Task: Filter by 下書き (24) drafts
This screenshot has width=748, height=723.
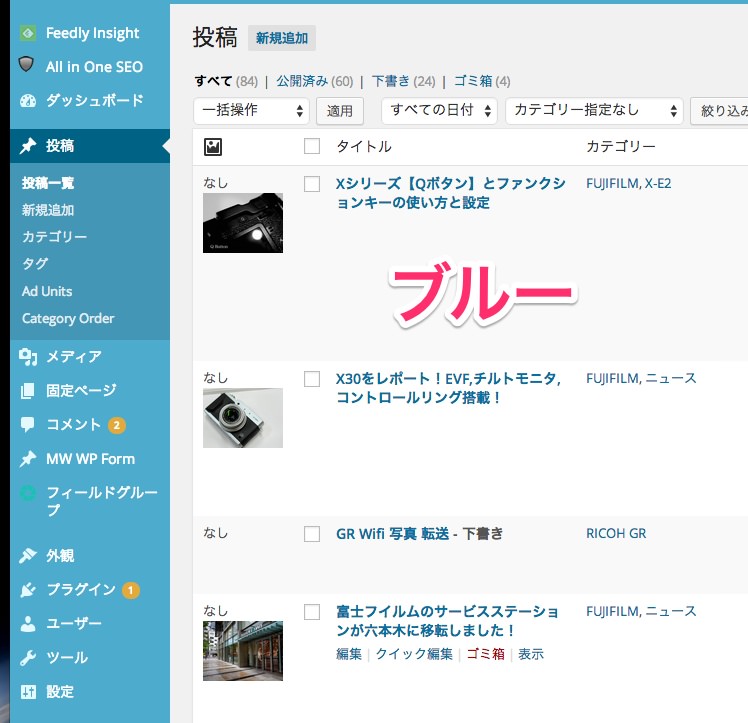Action: click(403, 82)
